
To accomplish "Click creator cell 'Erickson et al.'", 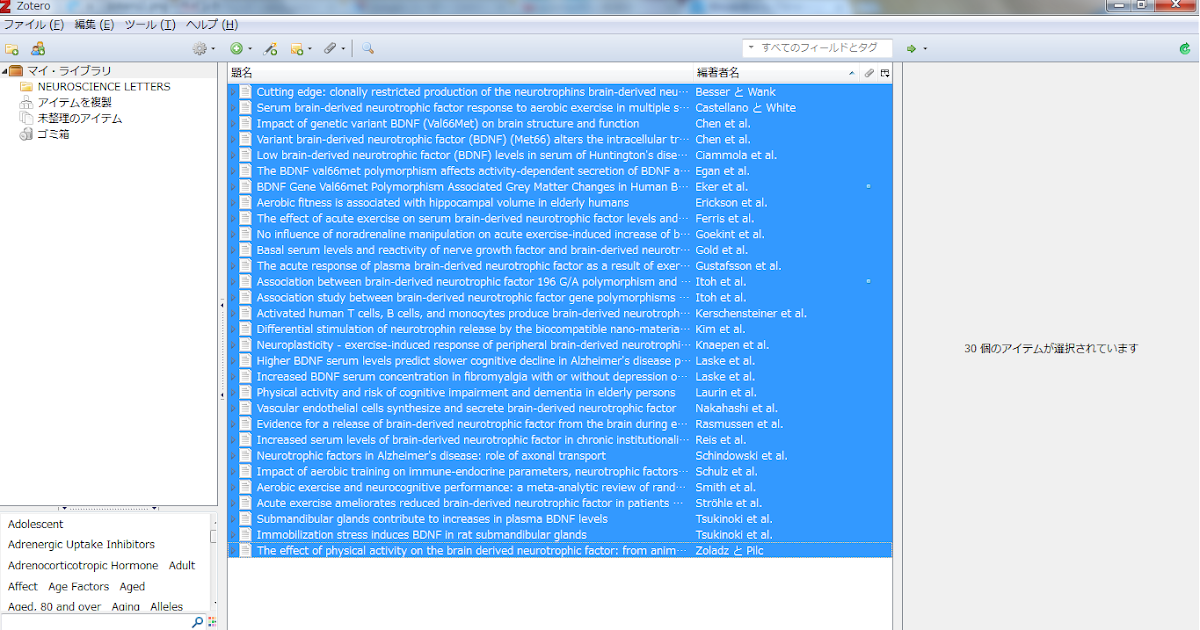I will tap(731, 203).
